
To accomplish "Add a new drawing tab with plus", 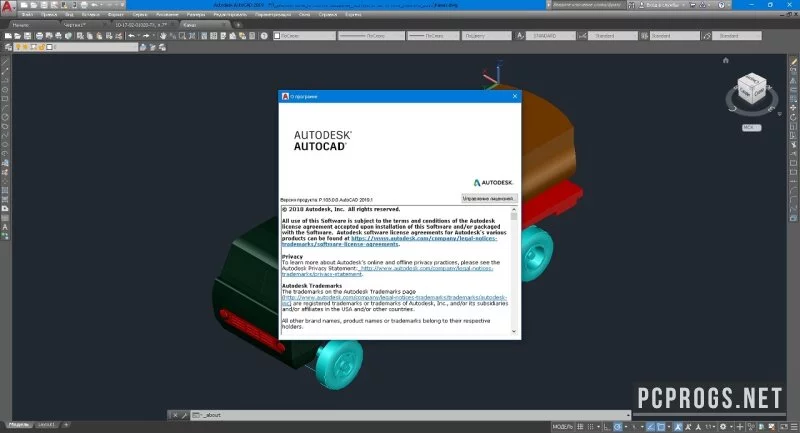I will click(238, 25).
